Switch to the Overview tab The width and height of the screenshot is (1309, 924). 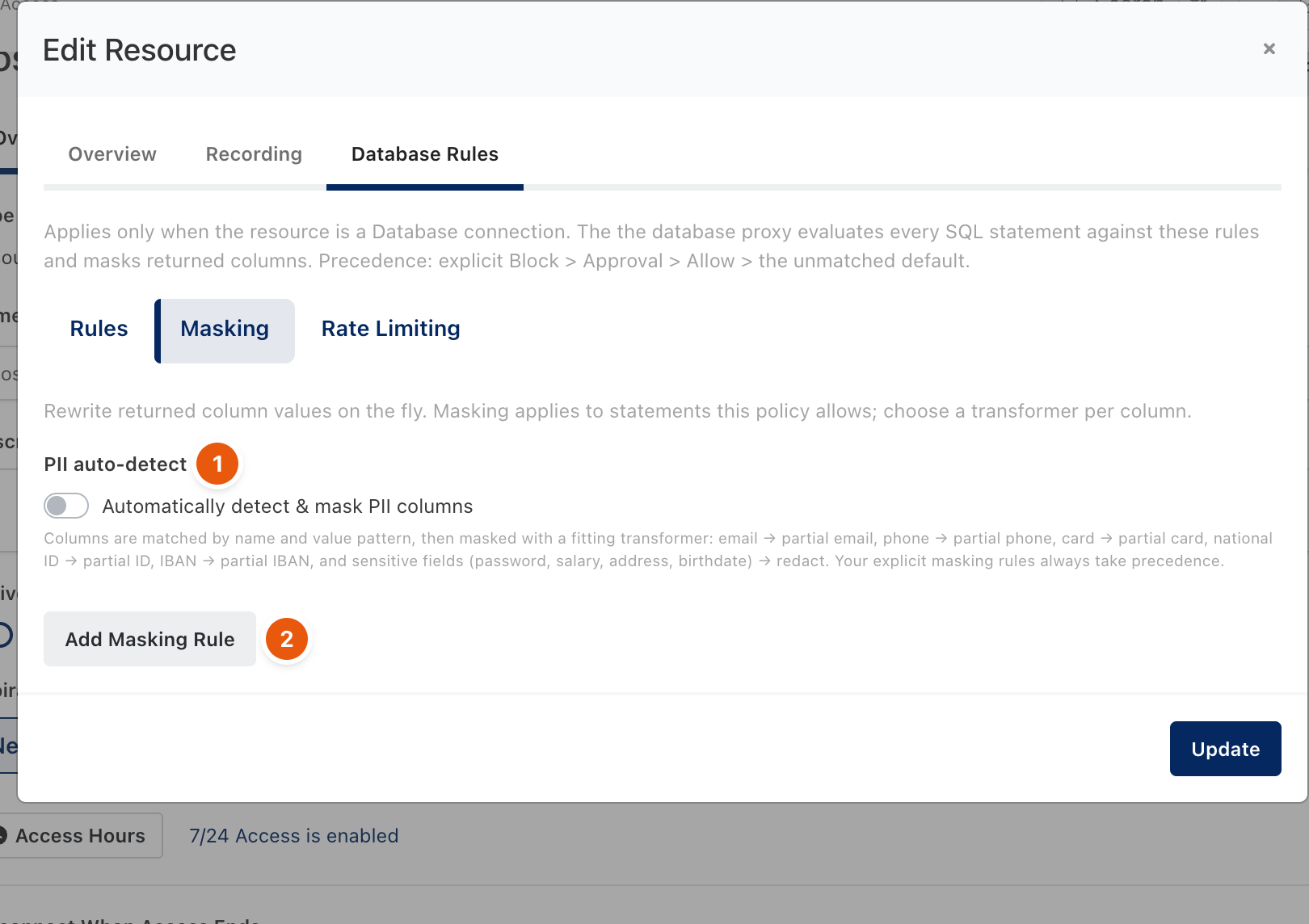112,154
